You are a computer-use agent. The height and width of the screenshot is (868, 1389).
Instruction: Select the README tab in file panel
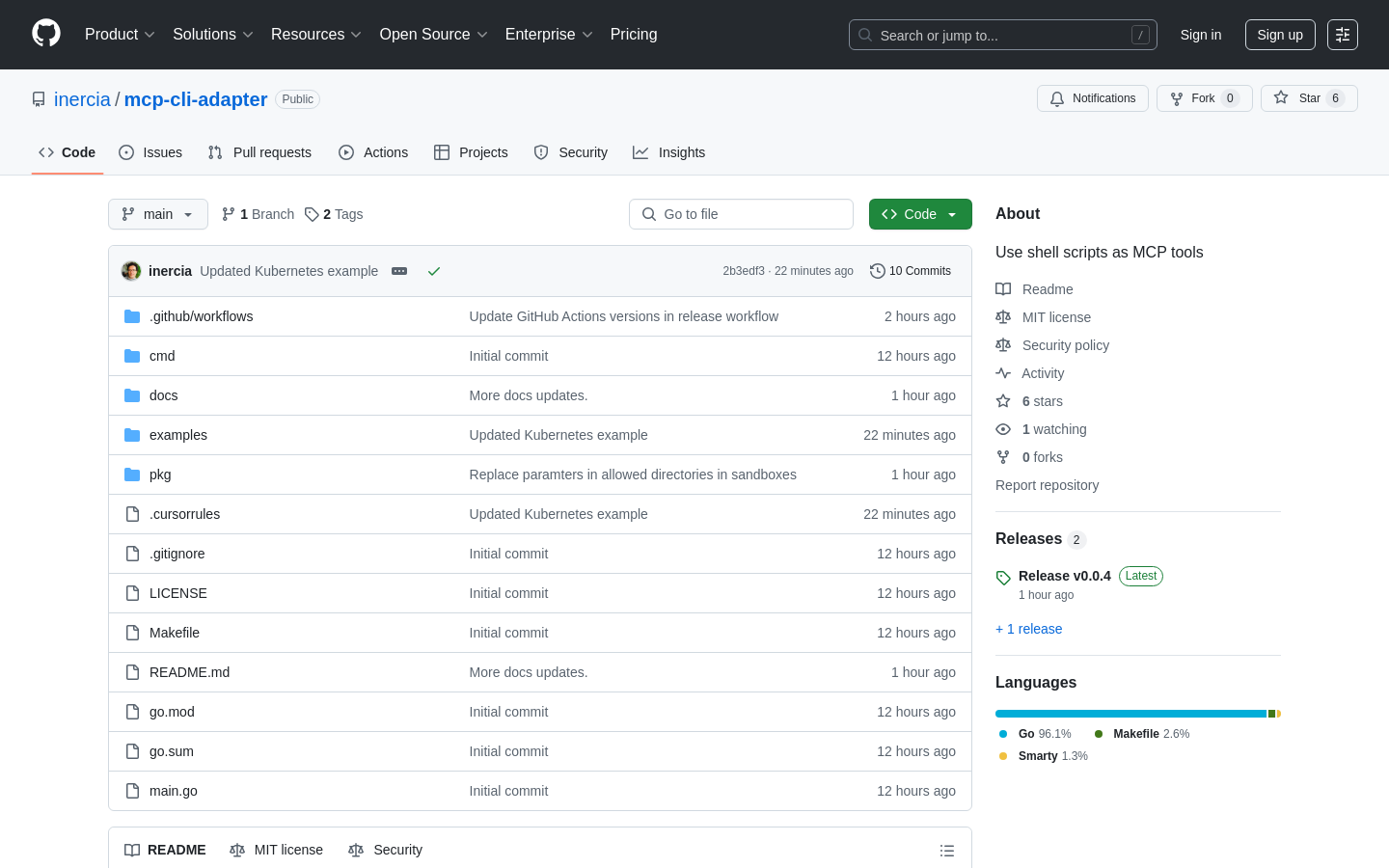click(165, 850)
